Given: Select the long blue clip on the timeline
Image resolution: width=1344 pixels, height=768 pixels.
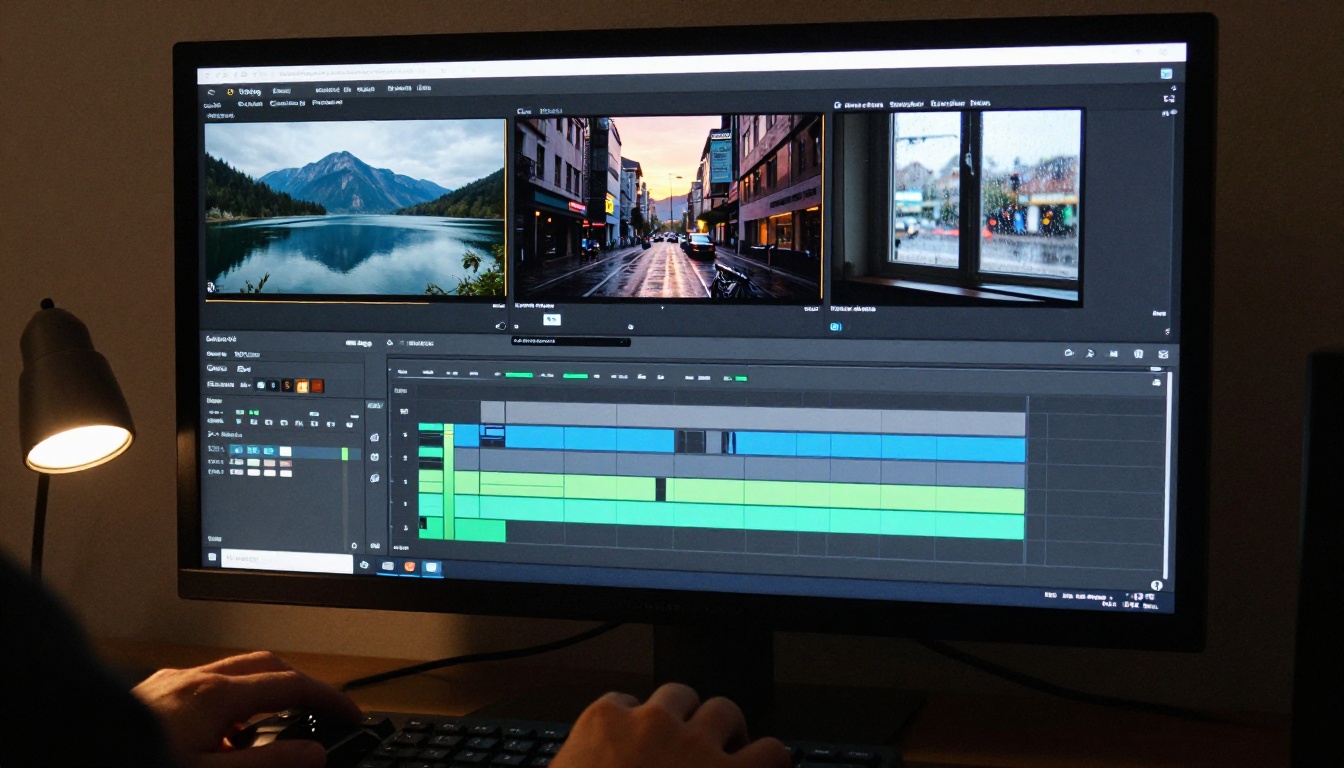Looking at the screenshot, I should (x=880, y=447).
